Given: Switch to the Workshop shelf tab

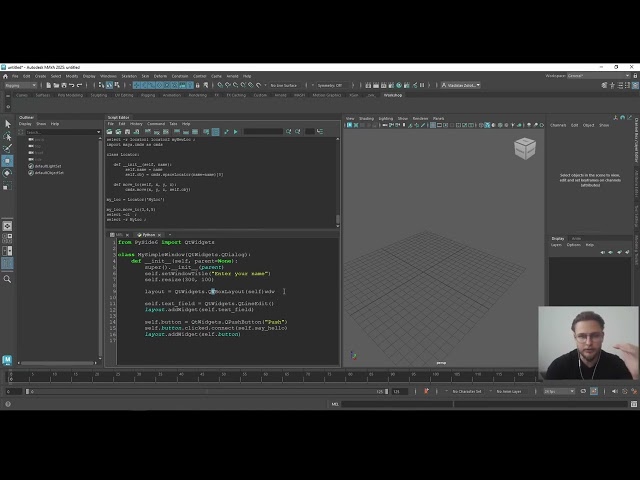Looking at the screenshot, I should coord(393,95).
